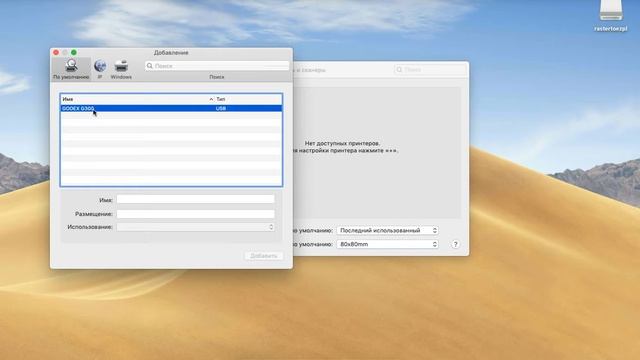
Task: Focus the printer name input field
Action: (196, 199)
